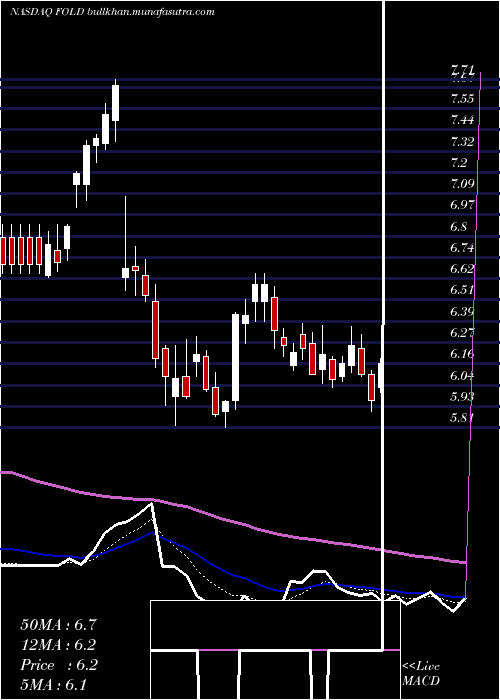
Task: Click the 7.44 price axis label
Action: click(462, 120)
